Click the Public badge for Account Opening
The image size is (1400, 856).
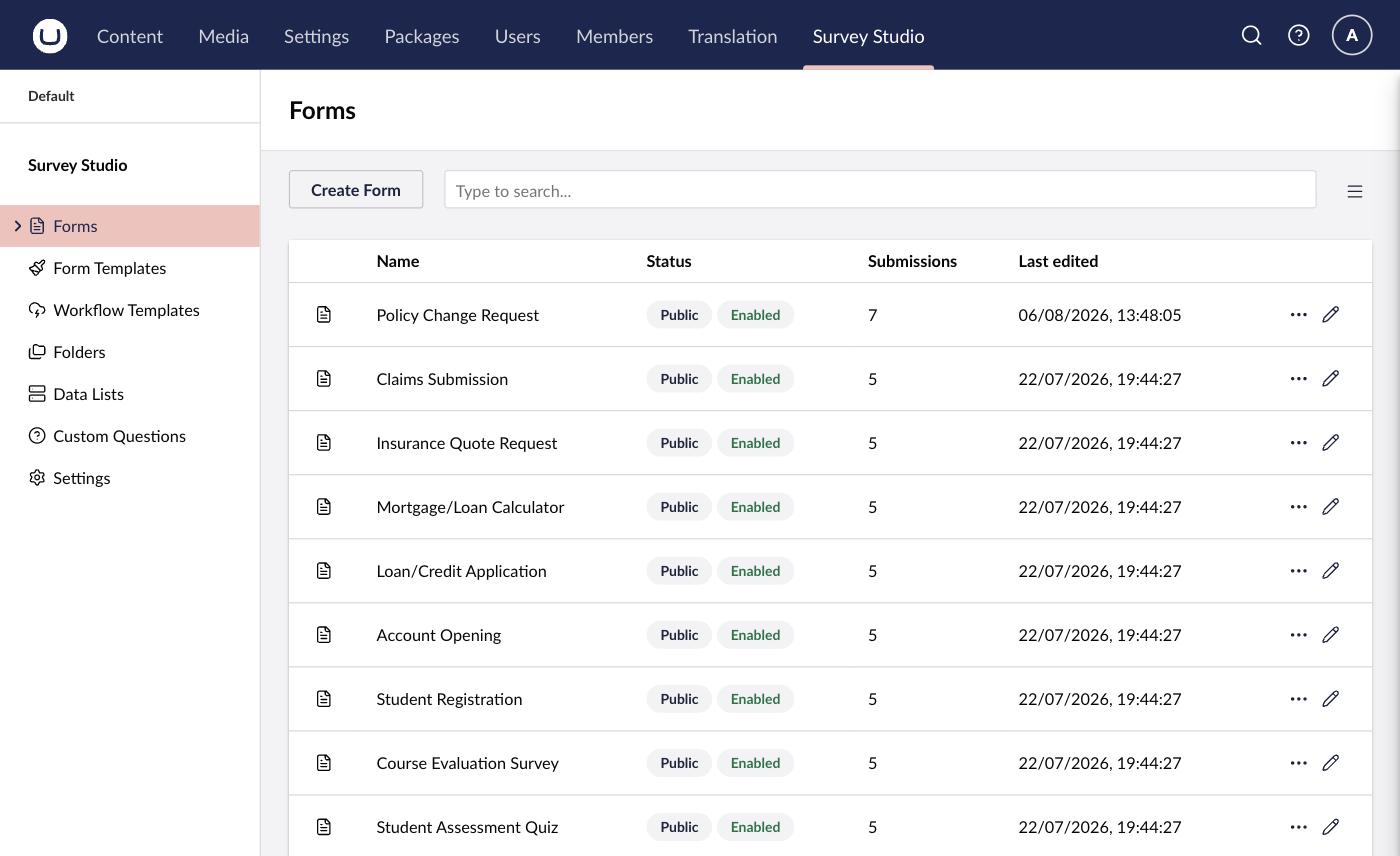click(x=679, y=635)
